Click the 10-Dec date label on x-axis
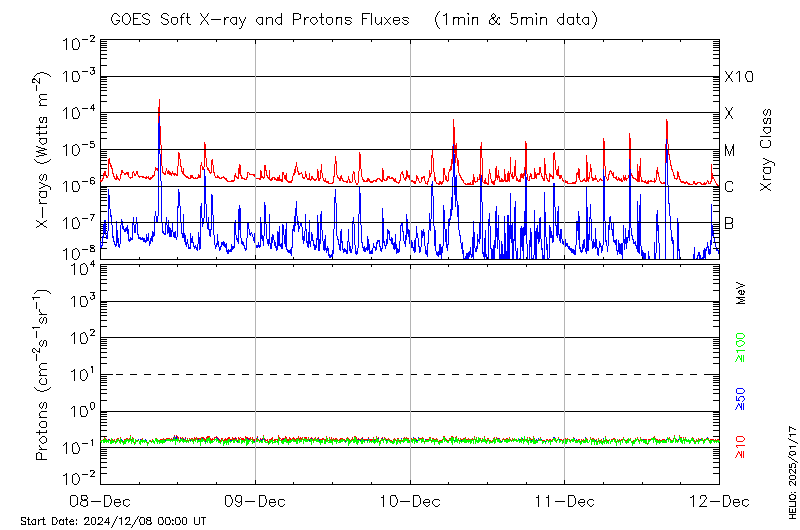This screenshot has height=530, width=800. click(410, 500)
